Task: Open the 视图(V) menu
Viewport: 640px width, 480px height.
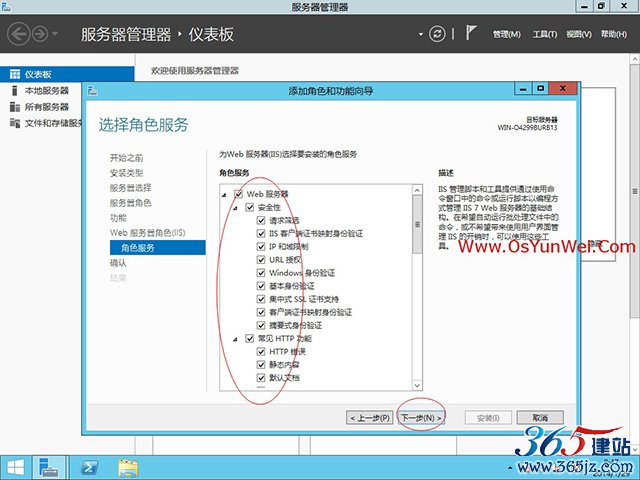Action: pyautogui.click(x=579, y=34)
